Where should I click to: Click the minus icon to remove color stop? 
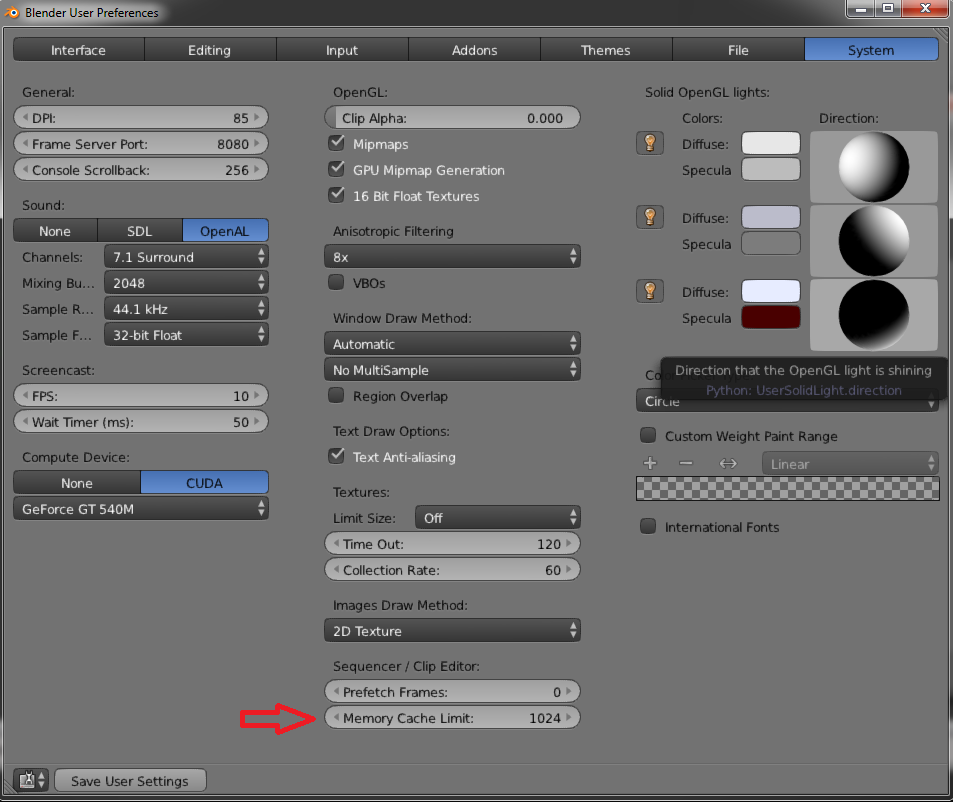(686, 463)
